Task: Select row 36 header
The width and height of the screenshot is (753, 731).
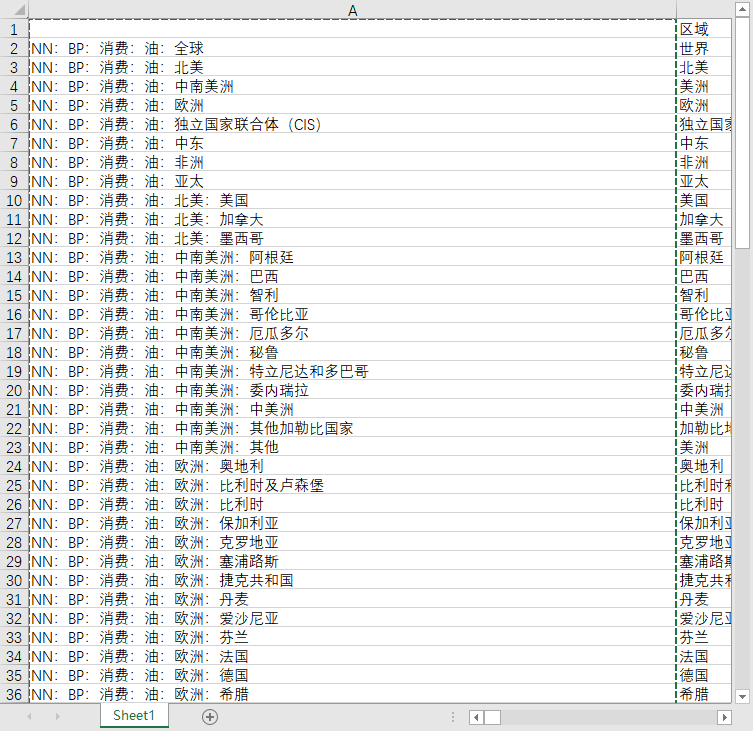Action: (14, 694)
